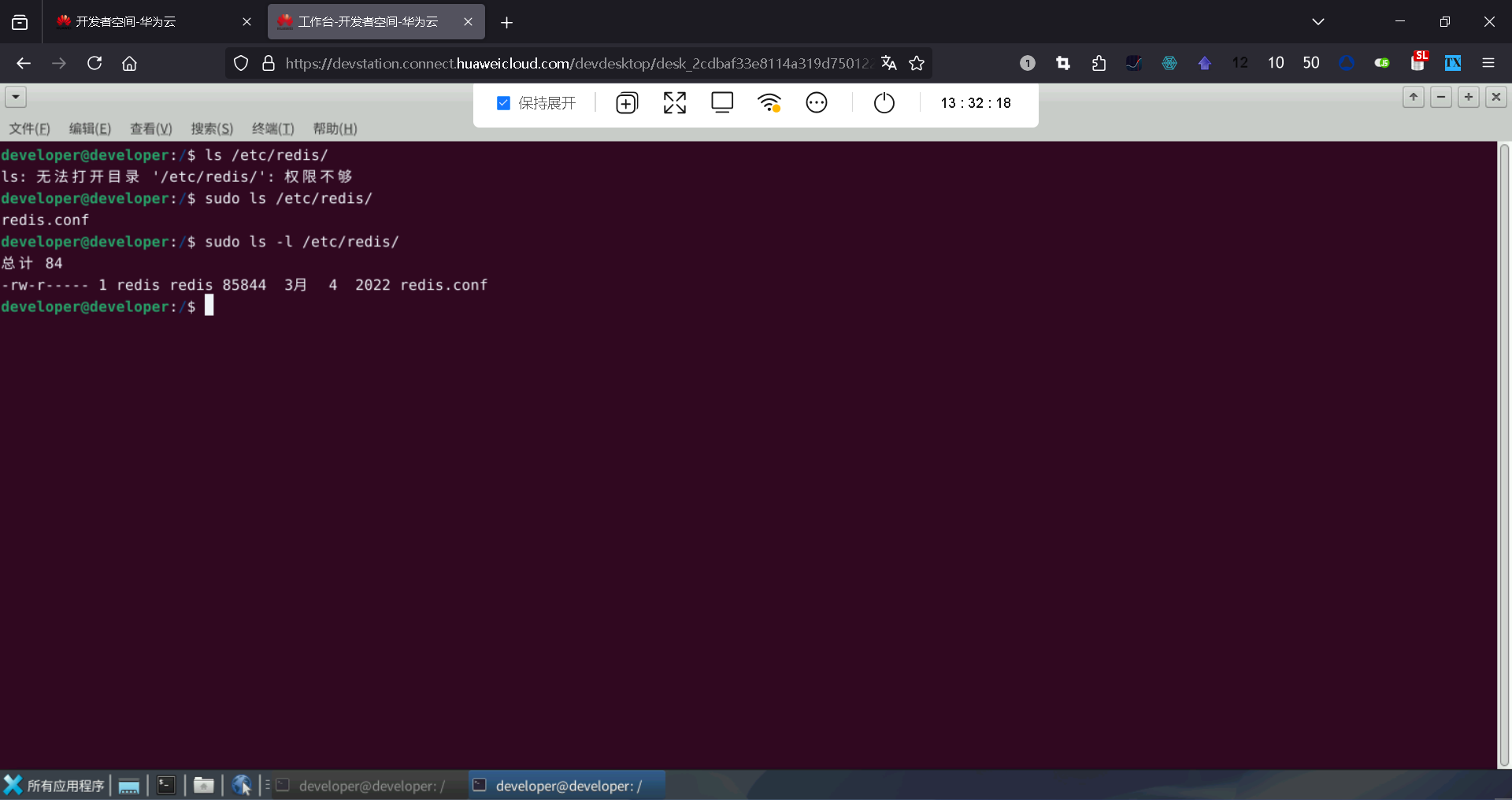Viewport: 1512px width, 803px height.
Task: Toggle the JS switch extension icon
Action: 1382,63
